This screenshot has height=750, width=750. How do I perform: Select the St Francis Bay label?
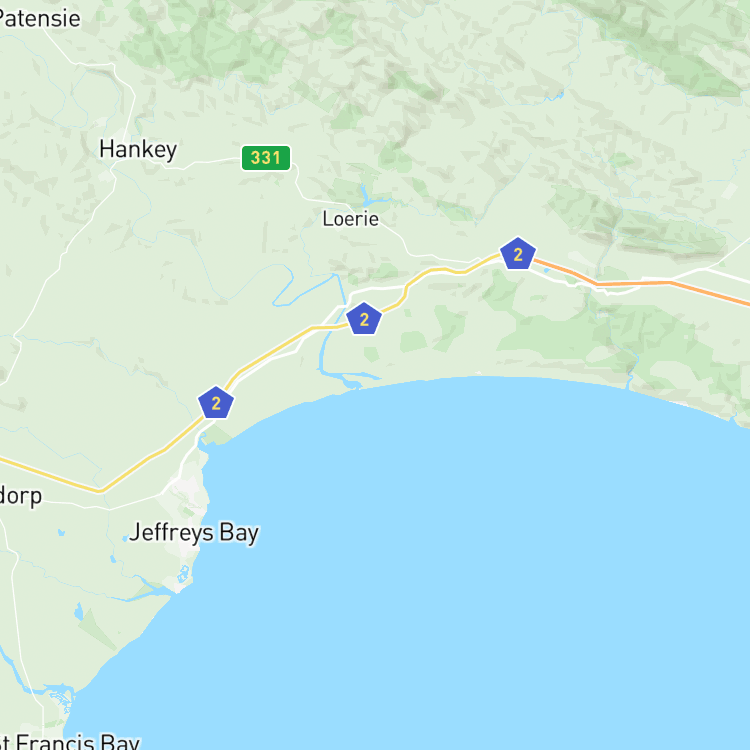tap(70, 741)
